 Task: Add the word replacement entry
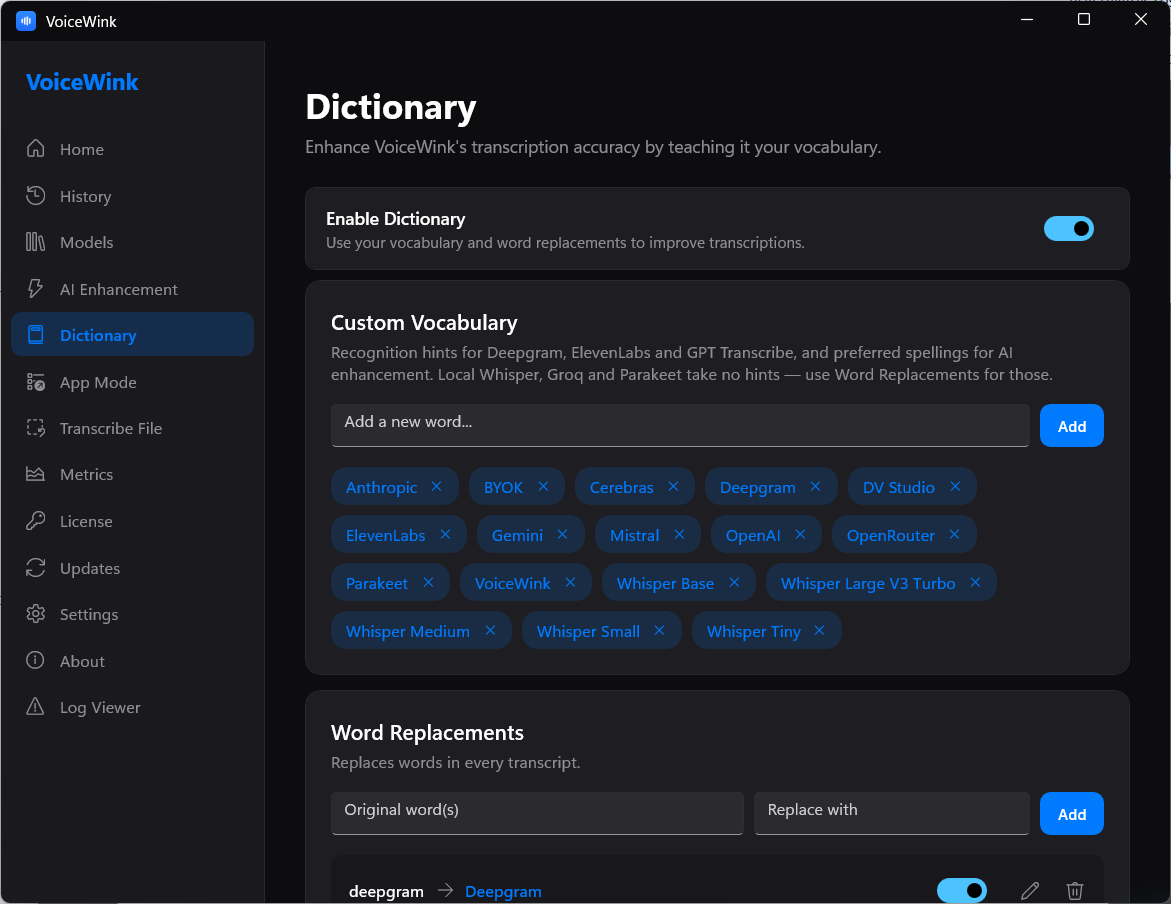pyautogui.click(x=1072, y=814)
